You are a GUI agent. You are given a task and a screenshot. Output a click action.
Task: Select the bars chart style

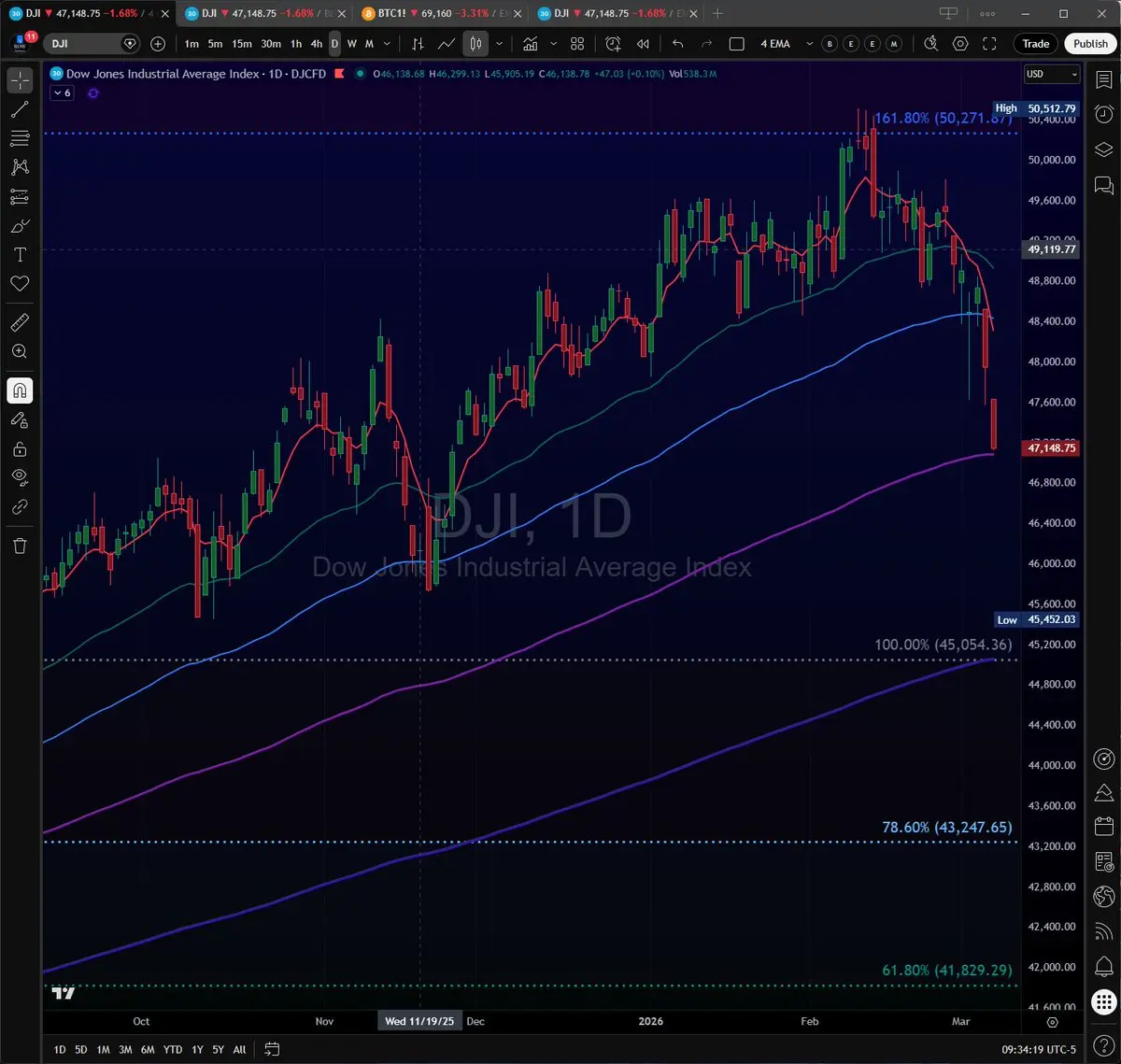click(x=418, y=44)
